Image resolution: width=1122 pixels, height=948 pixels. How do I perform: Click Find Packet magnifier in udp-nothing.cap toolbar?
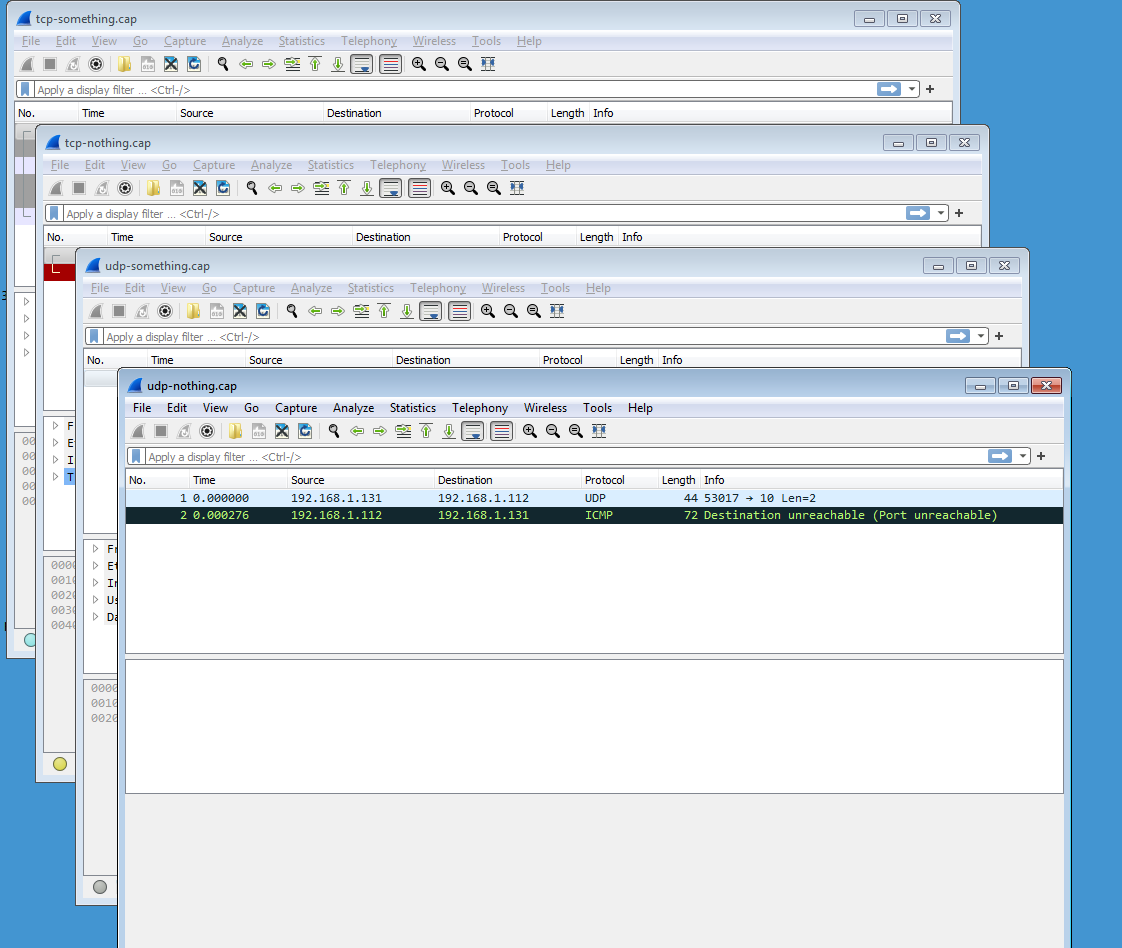(334, 431)
